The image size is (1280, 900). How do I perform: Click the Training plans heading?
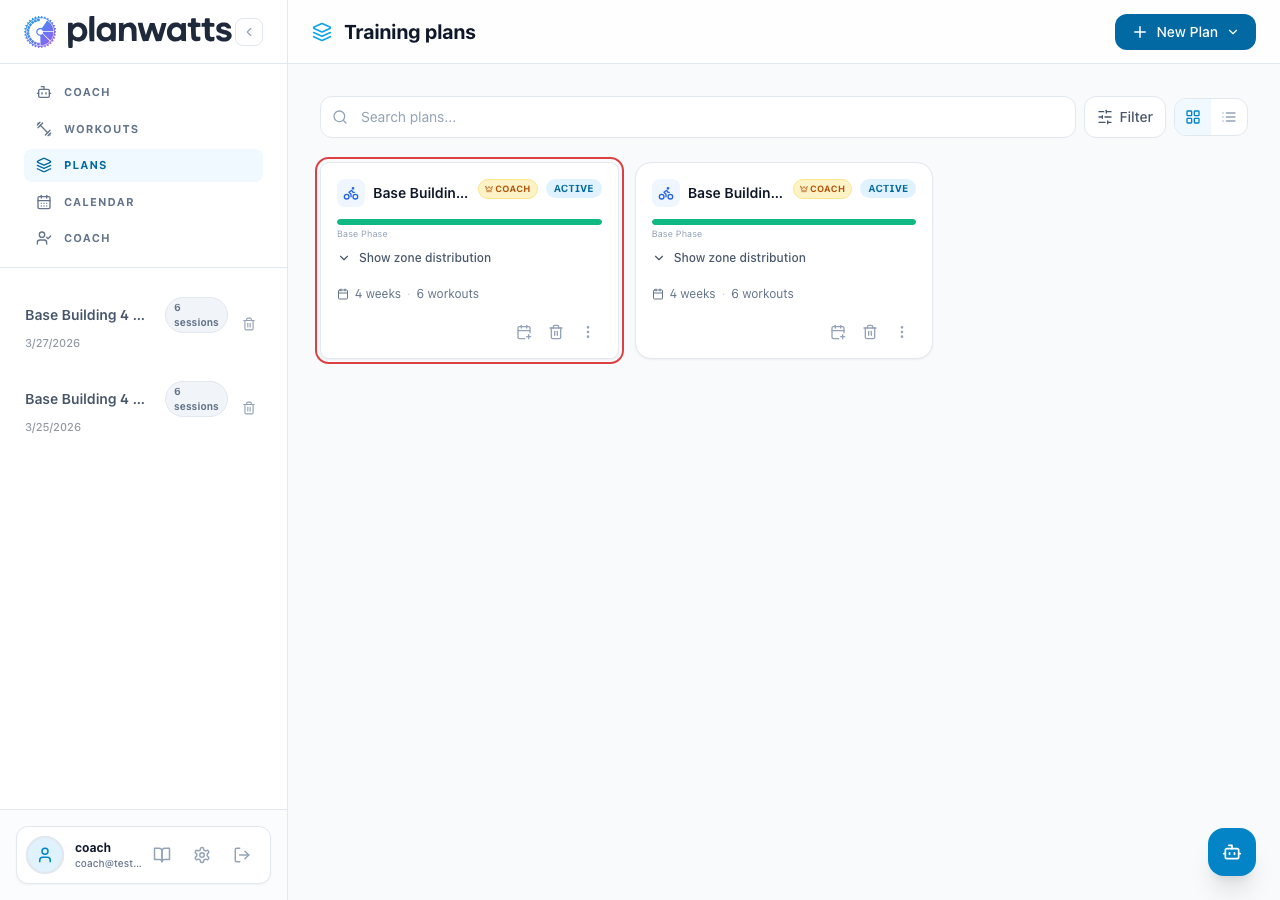click(410, 32)
